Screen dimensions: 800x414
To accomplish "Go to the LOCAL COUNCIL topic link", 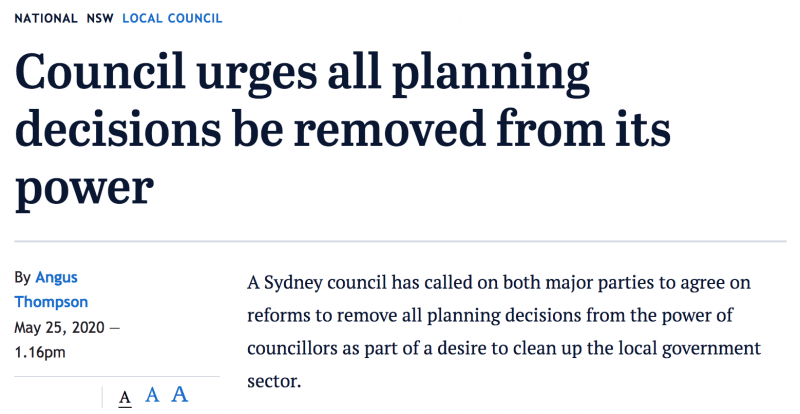I will [172, 18].
